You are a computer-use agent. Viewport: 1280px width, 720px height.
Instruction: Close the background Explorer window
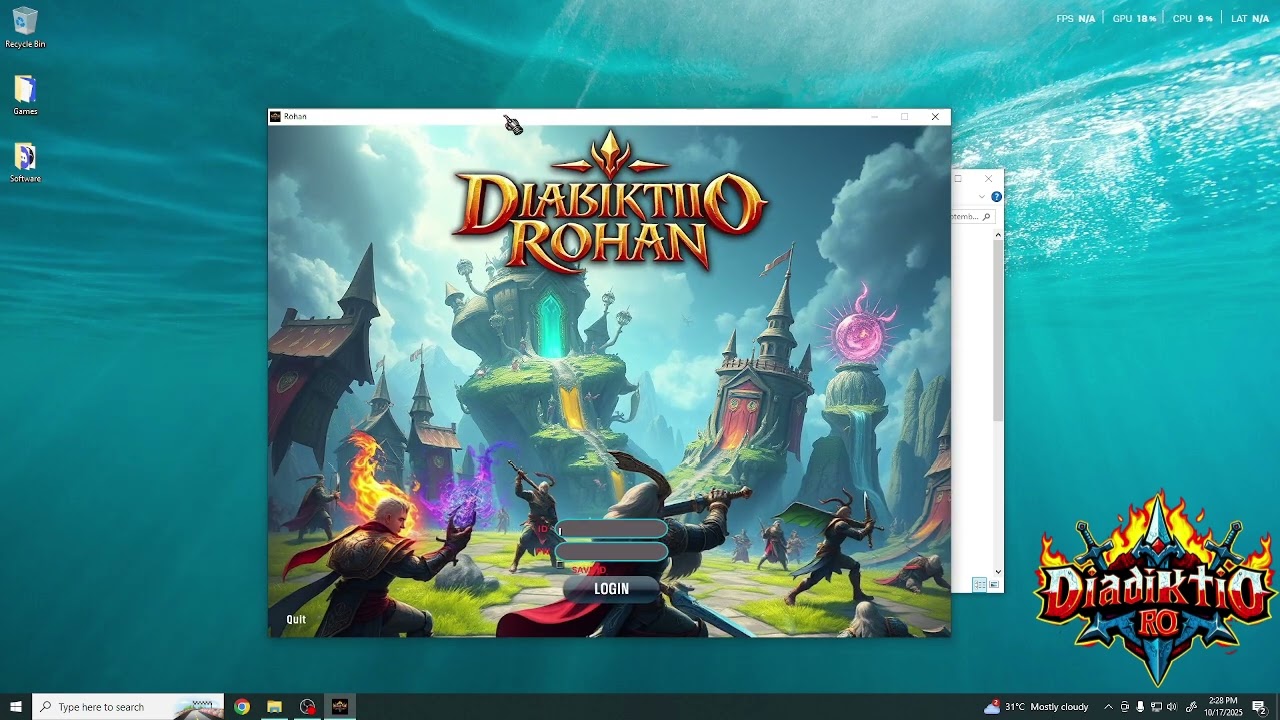pyautogui.click(x=988, y=179)
